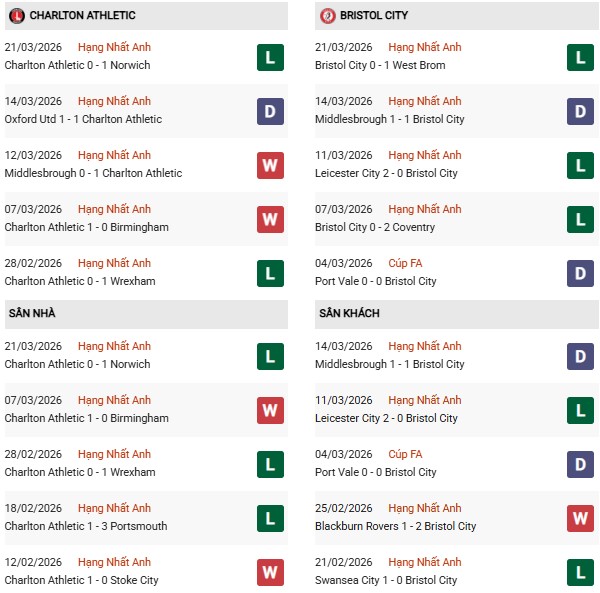Open the Cúp FA link in Bristol City's top list
Viewport: 600px width, 593px height.
[x=410, y=264]
